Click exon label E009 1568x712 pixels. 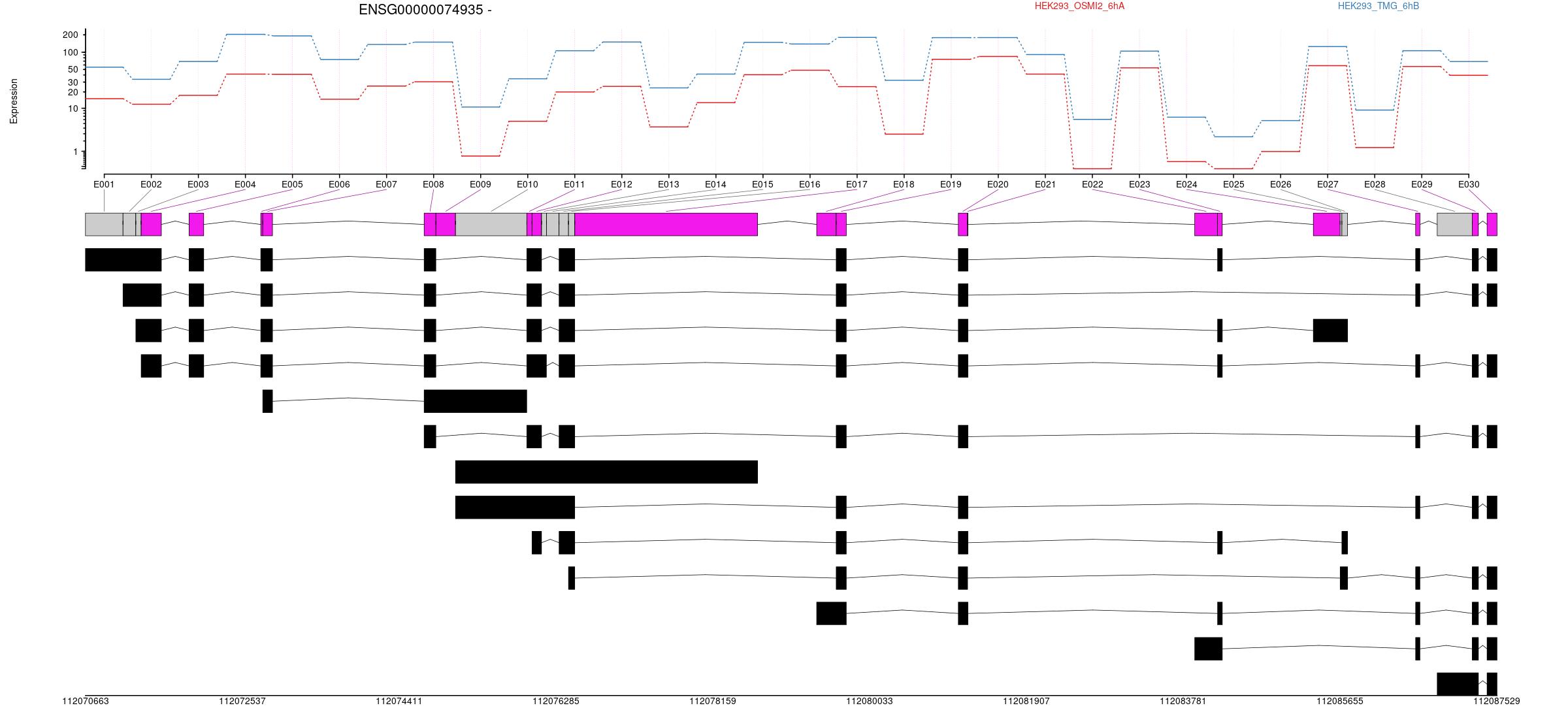click(x=480, y=184)
